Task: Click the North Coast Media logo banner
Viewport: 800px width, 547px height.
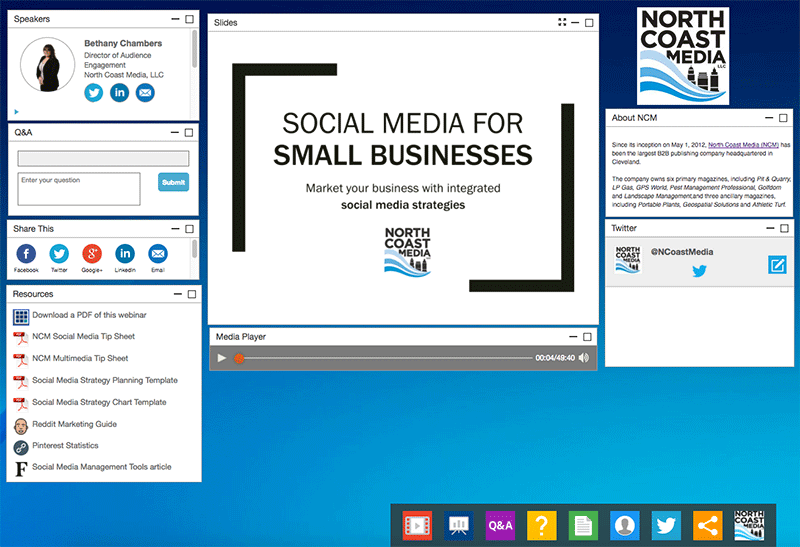Action: click(683, 56)
